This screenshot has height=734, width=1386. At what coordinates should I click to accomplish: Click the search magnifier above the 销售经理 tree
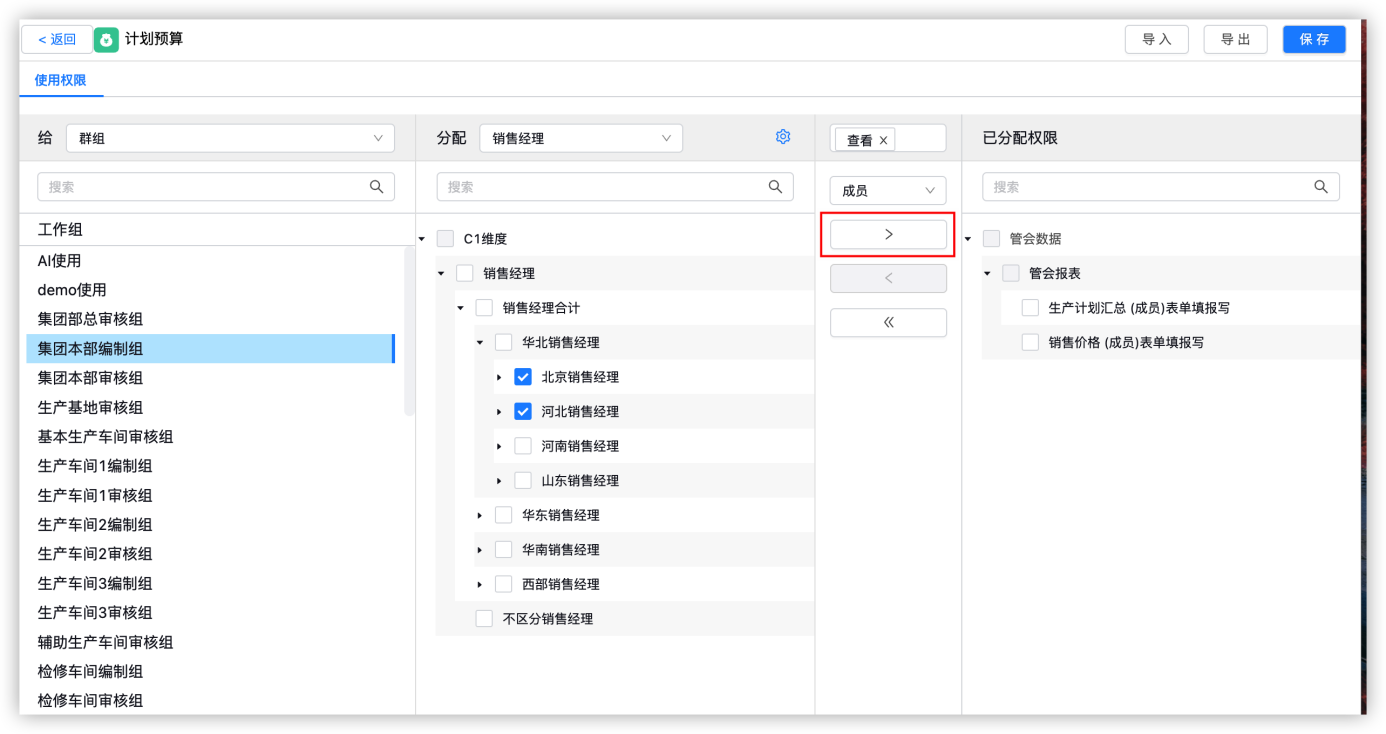[x=775, y=186]
